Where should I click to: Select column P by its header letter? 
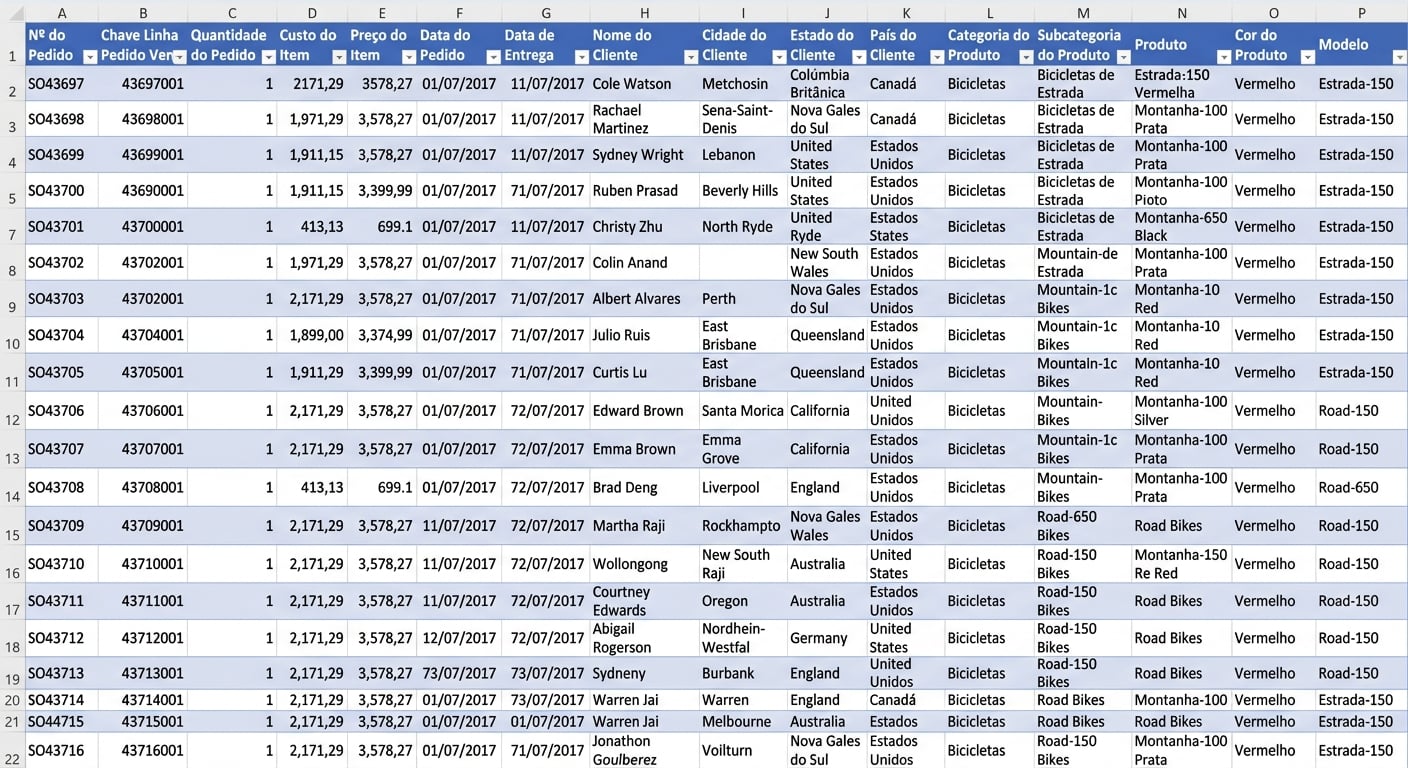click(x=1361, y=13)
